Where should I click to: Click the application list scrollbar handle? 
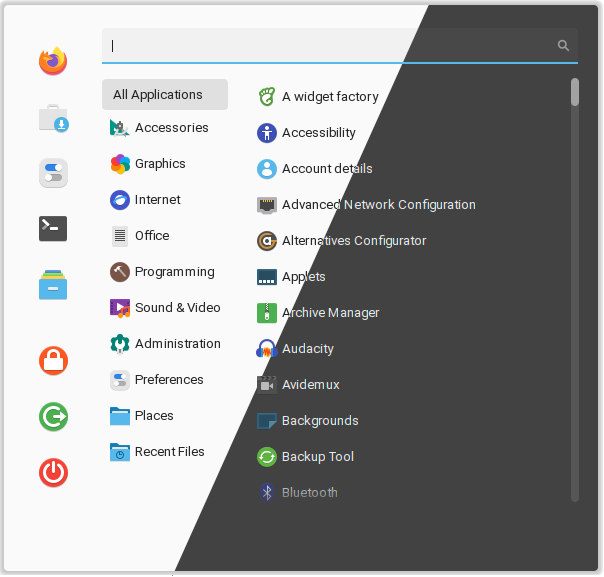pos(575,92)
